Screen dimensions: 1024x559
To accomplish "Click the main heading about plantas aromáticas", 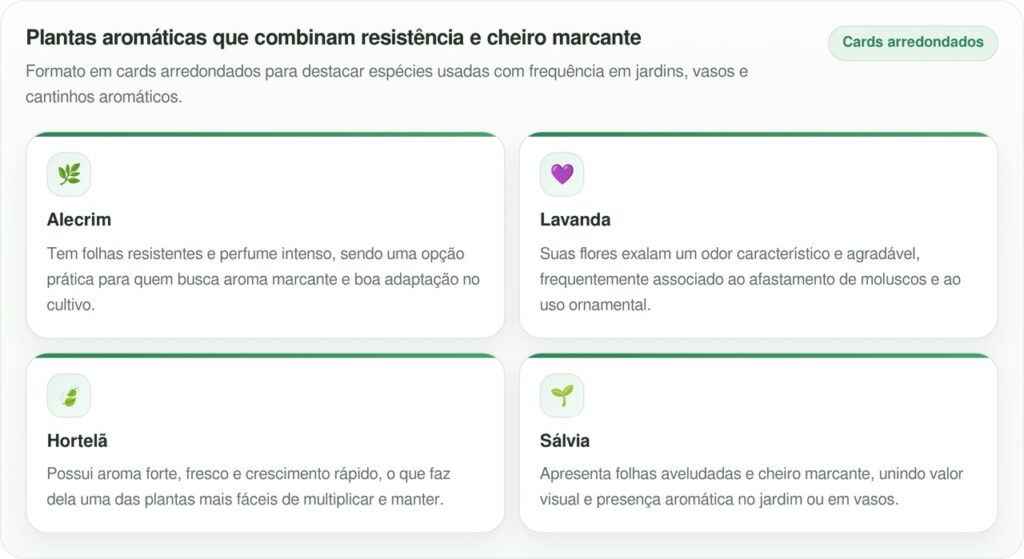I will pos(333,38).
